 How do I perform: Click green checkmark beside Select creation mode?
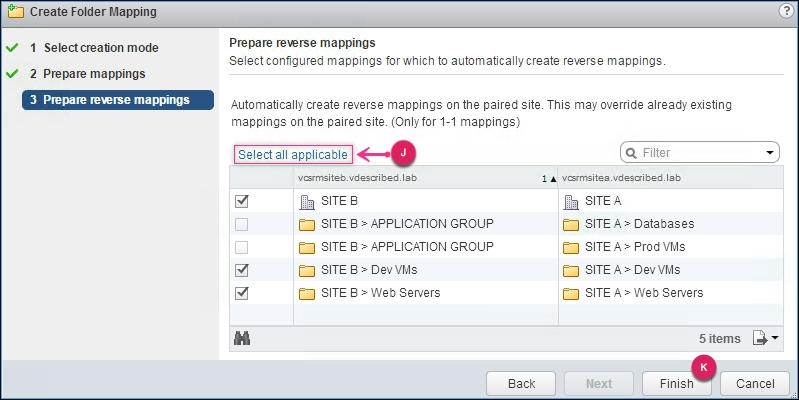pyautogui.click(x=12, y=47)
